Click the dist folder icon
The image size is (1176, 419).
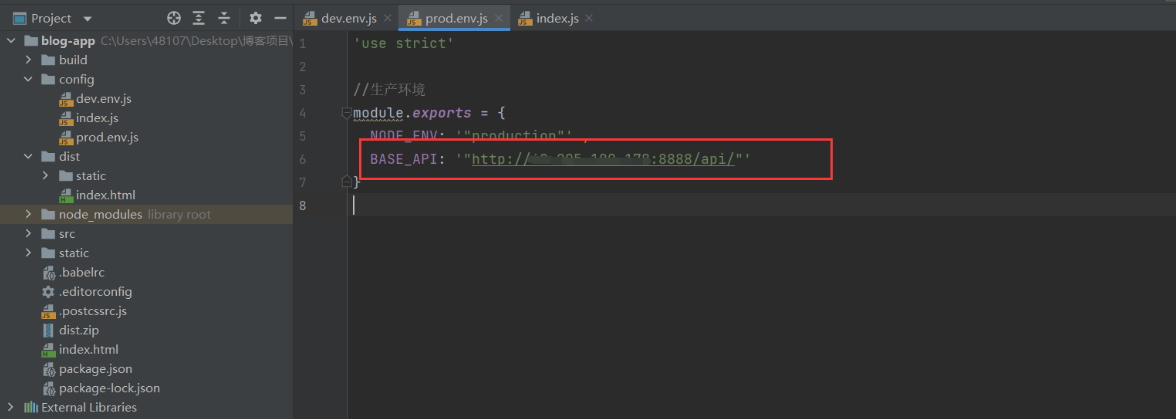(x=47, y=157)
